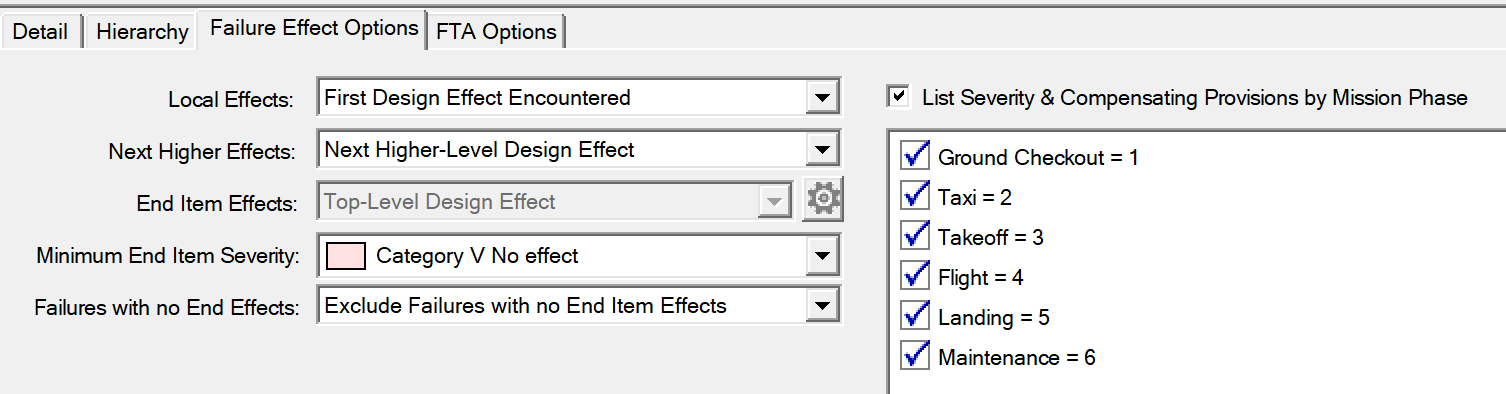Click the Failure Effect Options tab
This screenshot has height=394, width=1506.
314,28
